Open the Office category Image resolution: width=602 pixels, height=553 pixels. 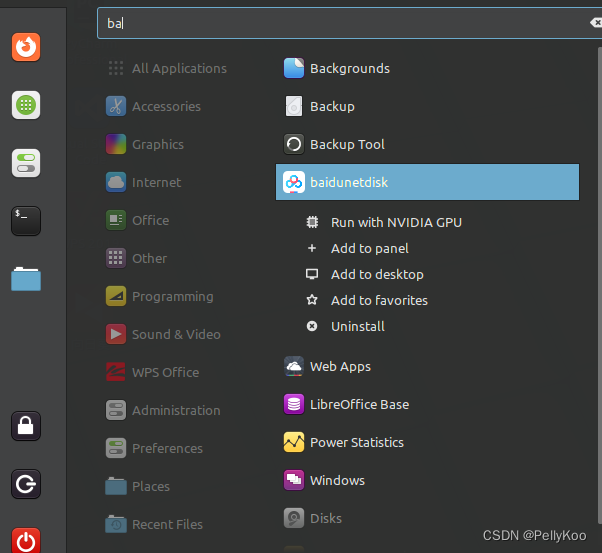point(137,220)
